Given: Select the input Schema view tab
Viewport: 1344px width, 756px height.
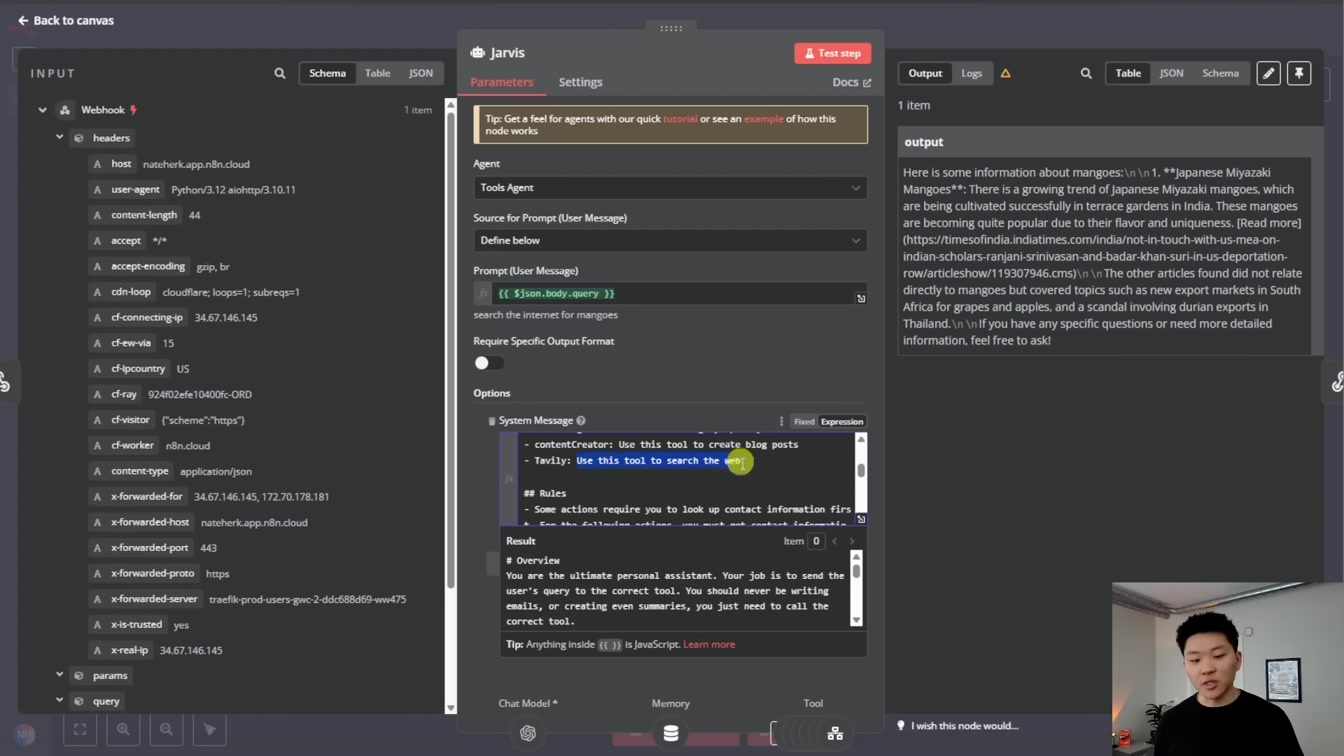Looking at the screenshot, I should click(327, 73).
